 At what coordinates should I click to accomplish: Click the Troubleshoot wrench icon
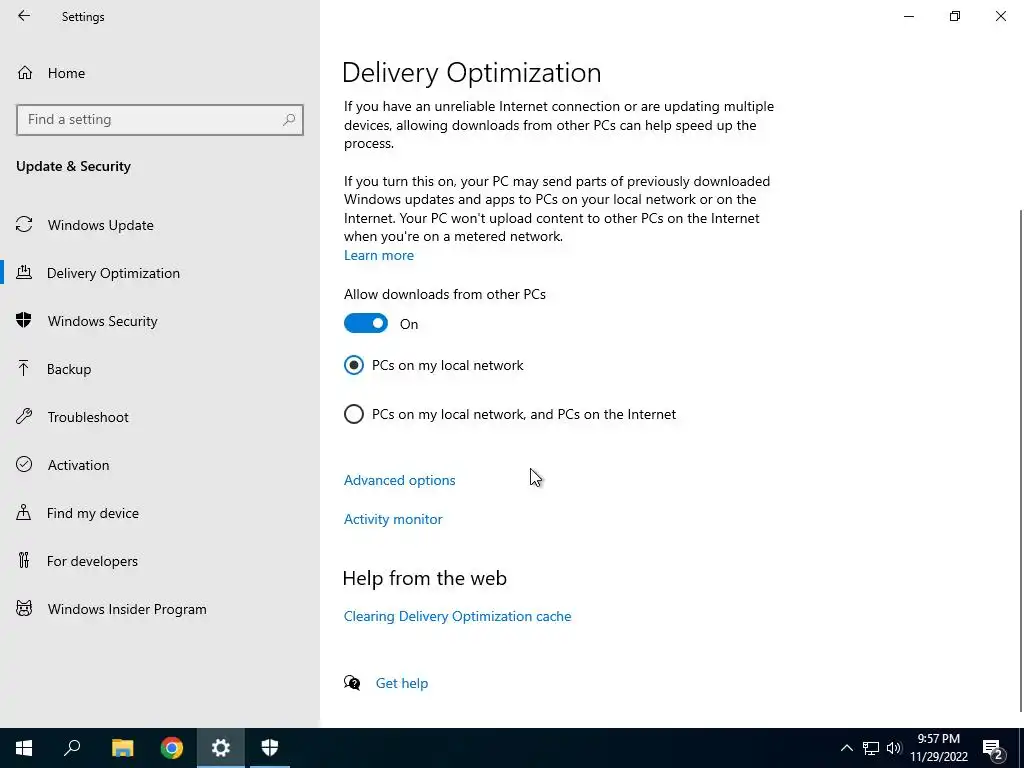tap(24, 416)
